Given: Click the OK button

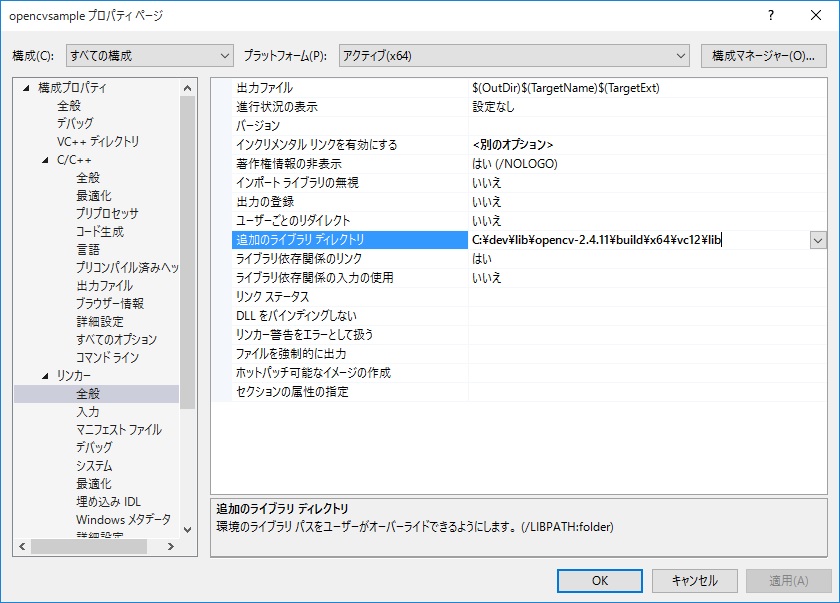Looking at the screenshot, I should click(600, 581).
